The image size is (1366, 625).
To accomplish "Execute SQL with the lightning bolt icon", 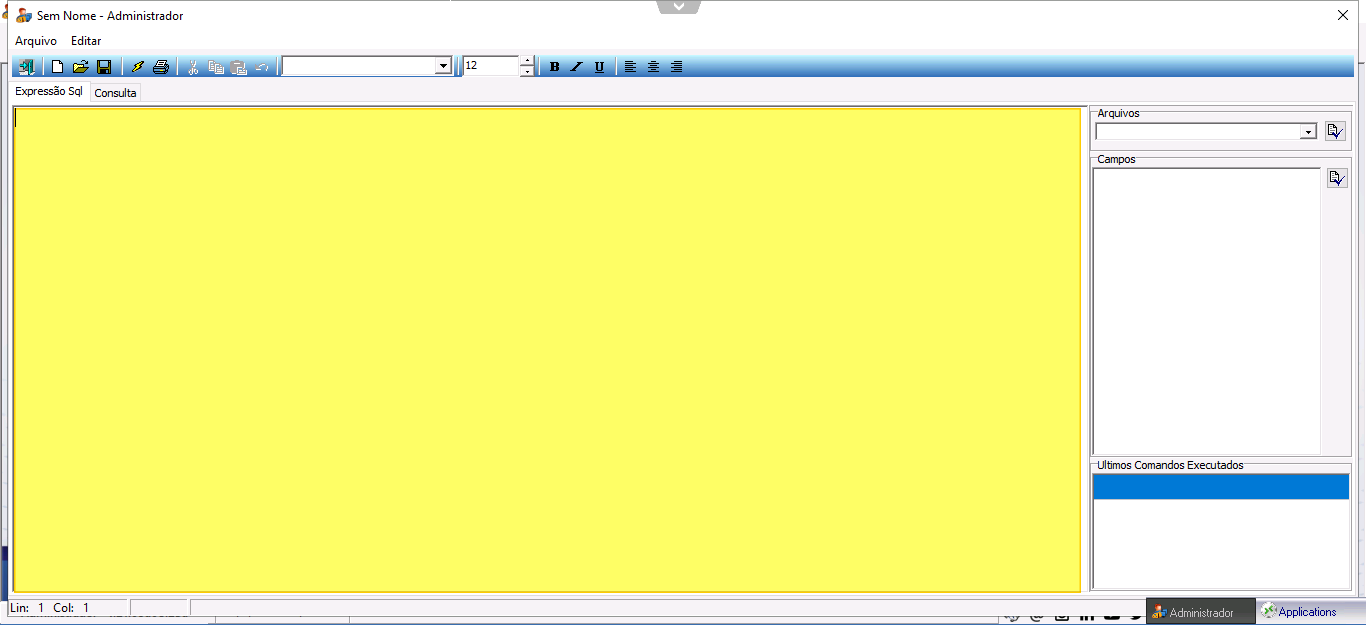I will [x=138, y=67].
